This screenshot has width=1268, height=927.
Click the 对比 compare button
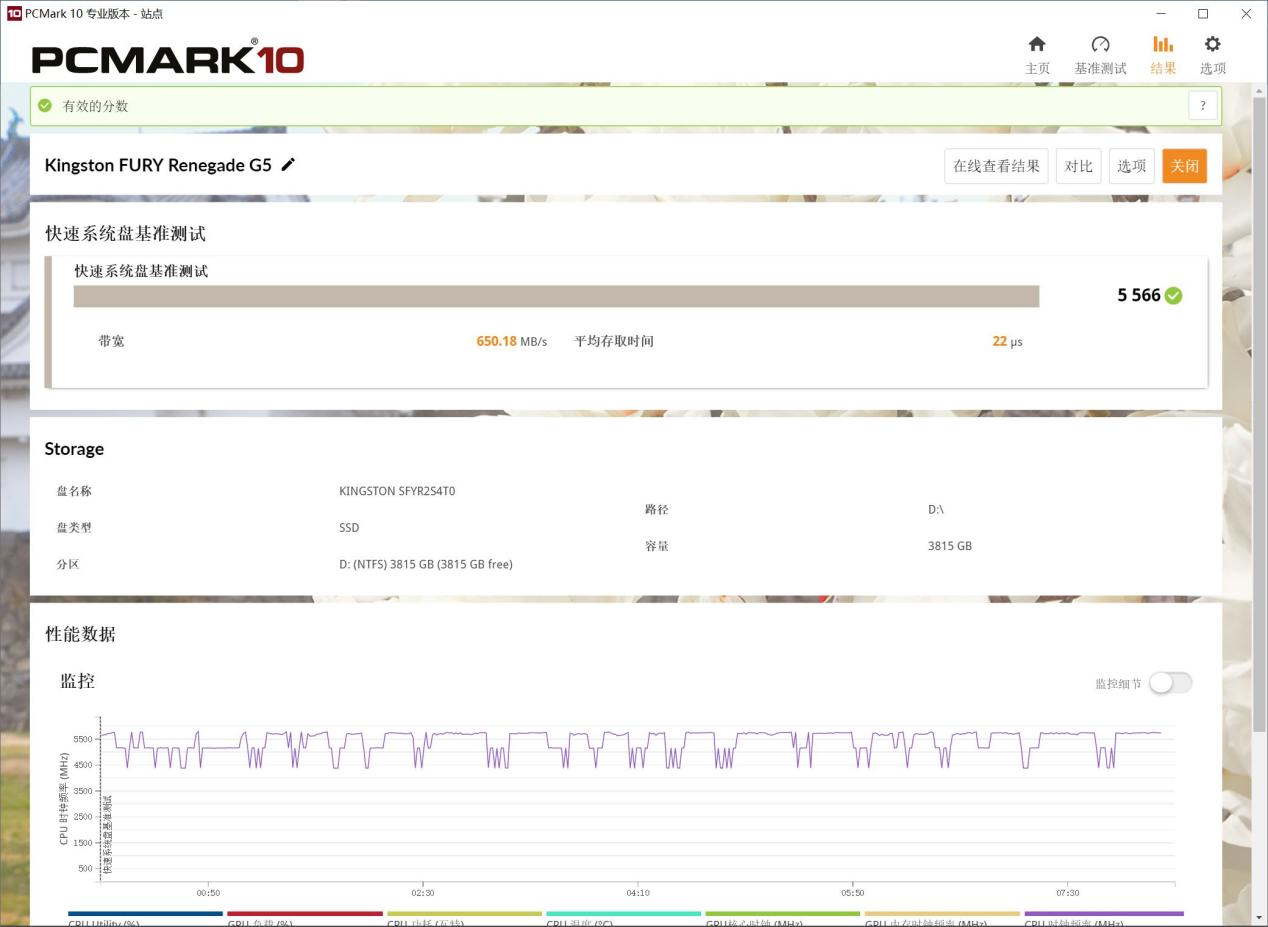tap(1078, 166)
